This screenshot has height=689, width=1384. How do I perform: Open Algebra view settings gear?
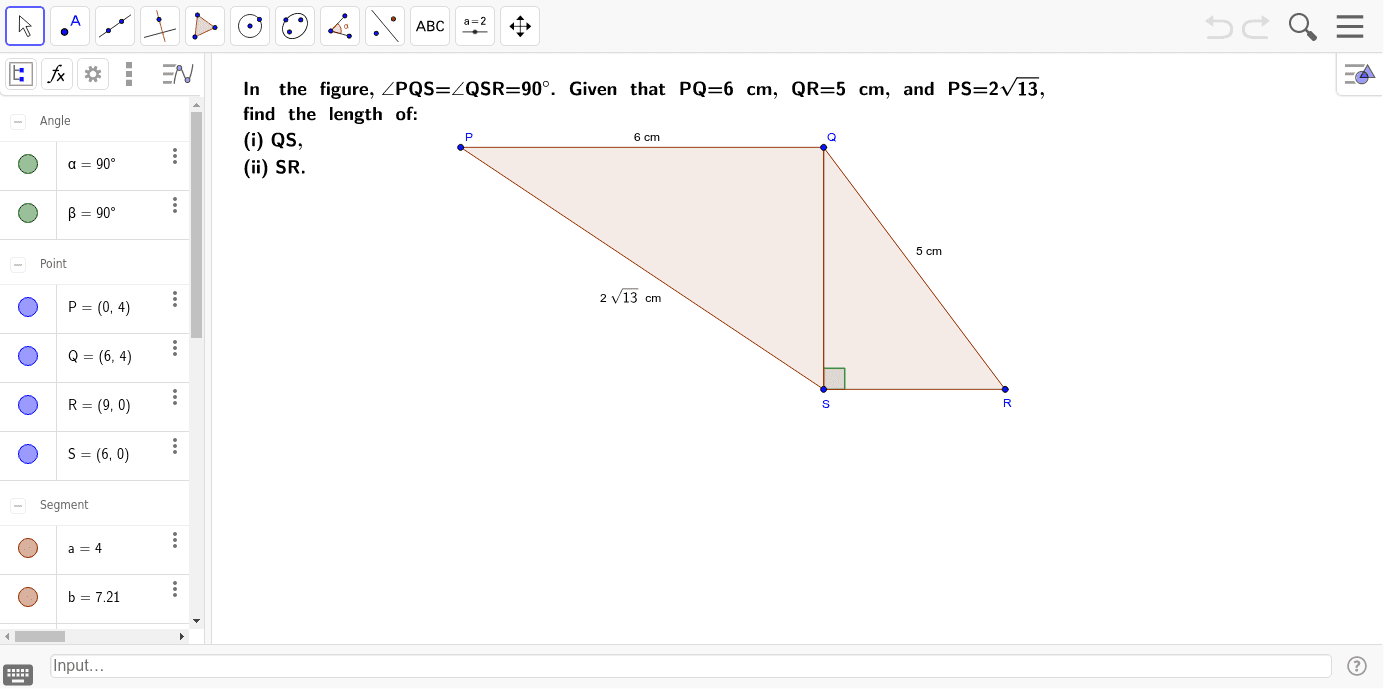click(x=93, y=73)
